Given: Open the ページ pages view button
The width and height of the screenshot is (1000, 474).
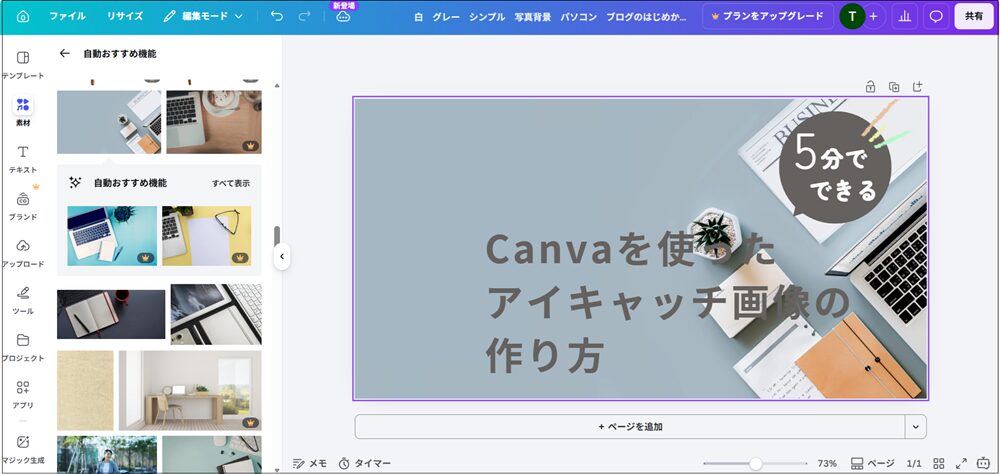Looking at the screenshot, I should [872, 463].
